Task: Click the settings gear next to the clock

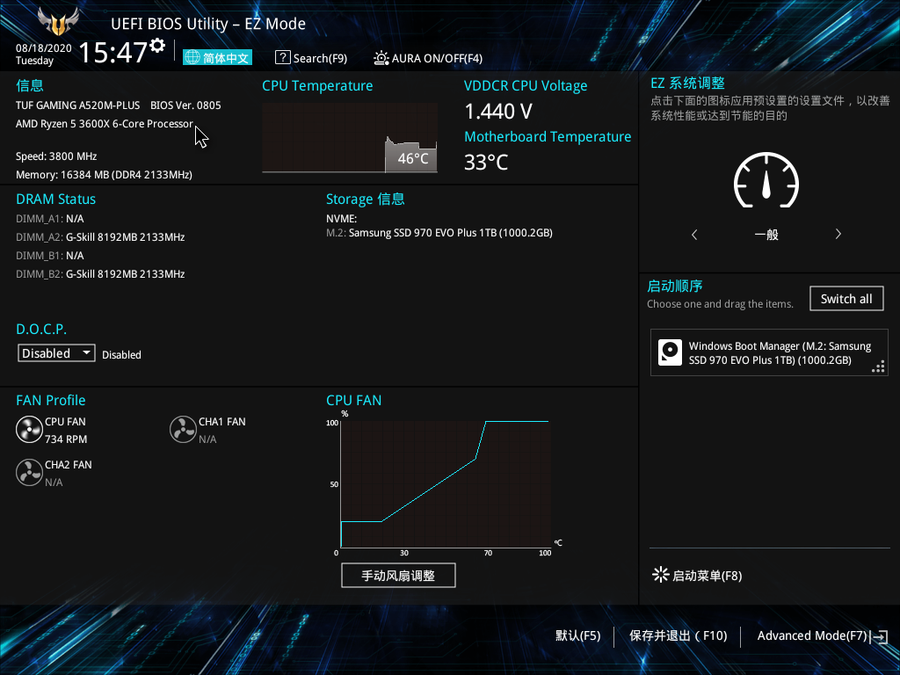Action: pos(157,47)
